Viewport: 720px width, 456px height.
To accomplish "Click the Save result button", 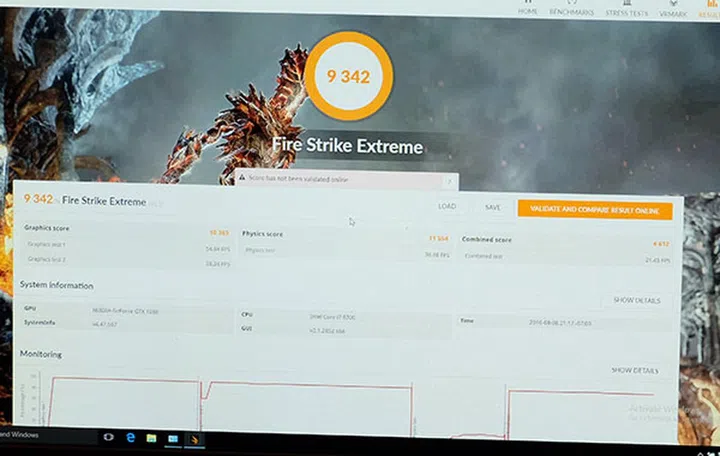I will coord(492,208).
